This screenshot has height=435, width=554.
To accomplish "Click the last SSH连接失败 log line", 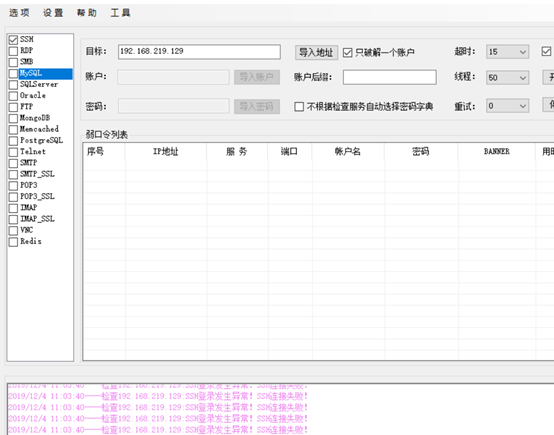I will 158,430.
